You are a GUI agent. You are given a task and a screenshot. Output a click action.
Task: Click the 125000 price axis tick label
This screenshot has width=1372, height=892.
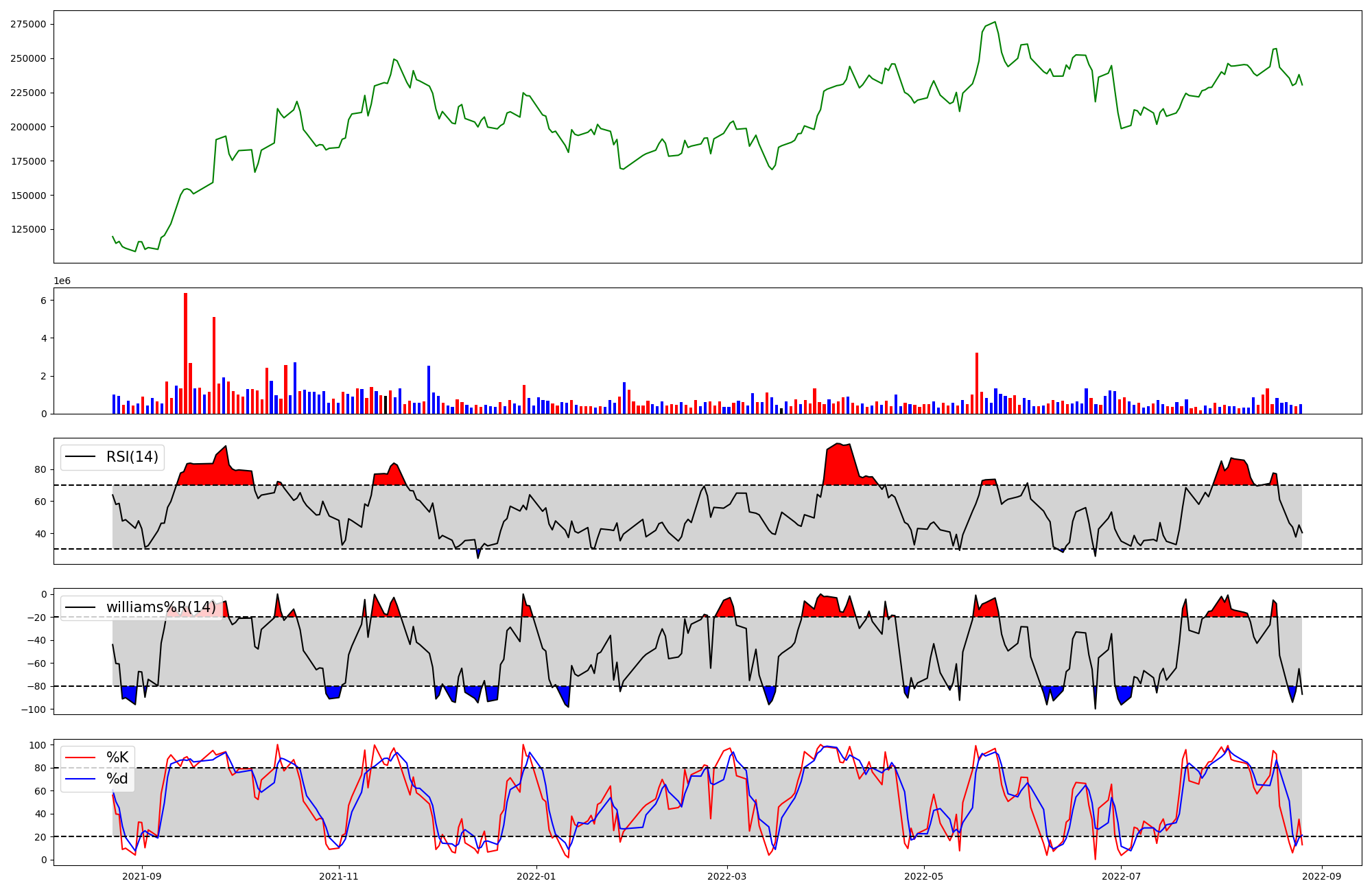click(28, 230)
